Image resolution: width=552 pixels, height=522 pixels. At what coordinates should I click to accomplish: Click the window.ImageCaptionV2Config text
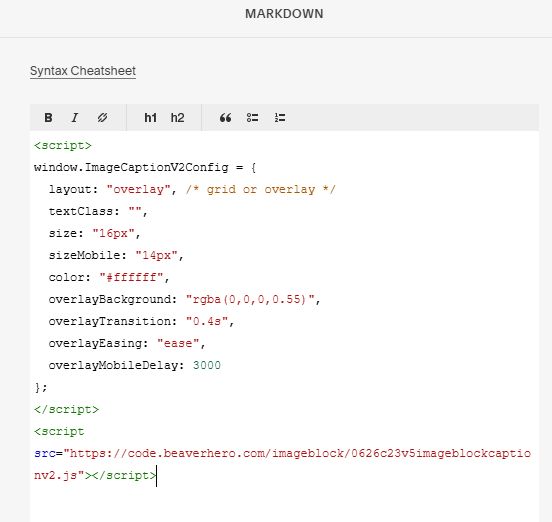[x=131, y=167]
